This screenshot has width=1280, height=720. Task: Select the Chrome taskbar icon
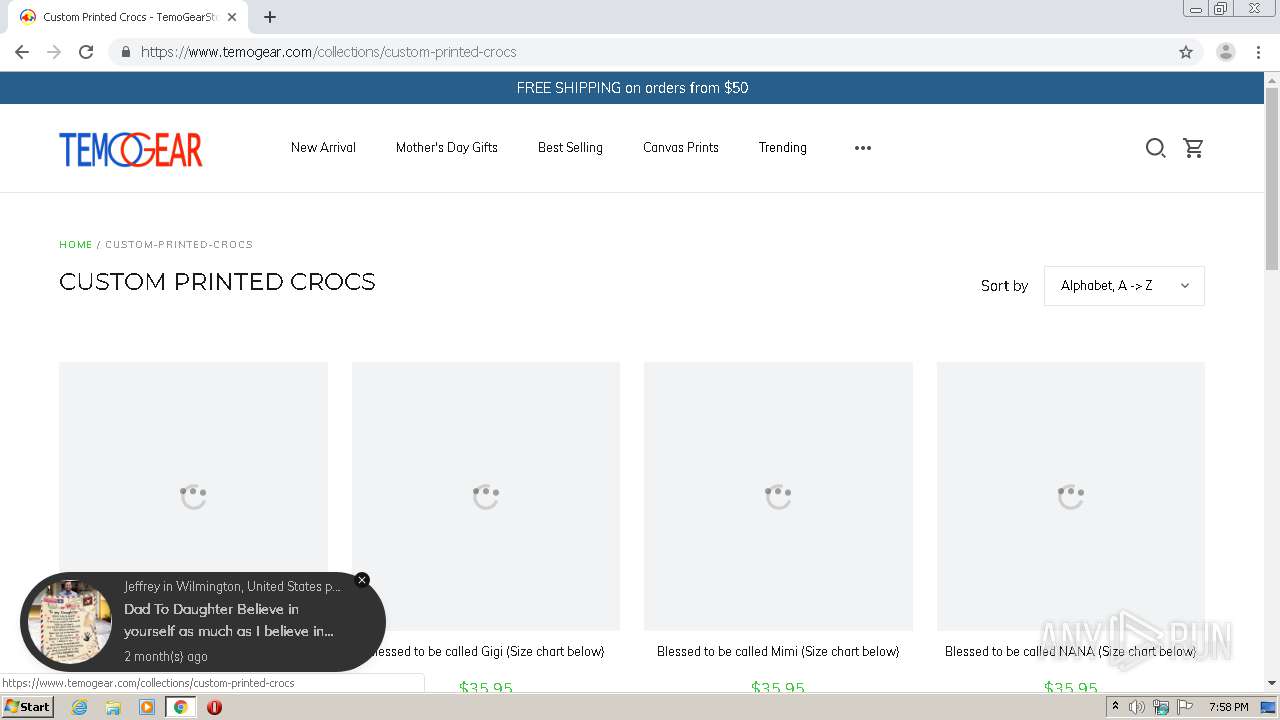click(181, 707)
